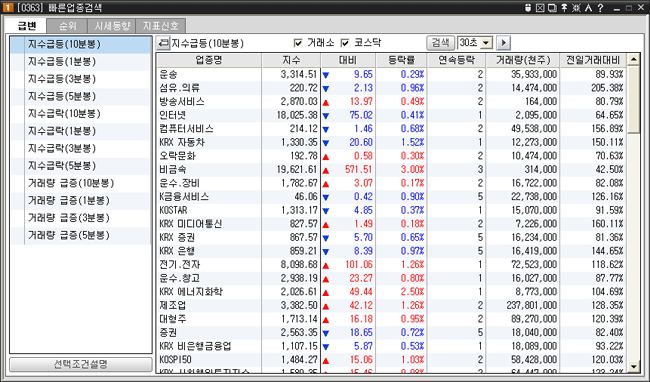Toggle the 코스닥 checkbox

coord(345,43)
